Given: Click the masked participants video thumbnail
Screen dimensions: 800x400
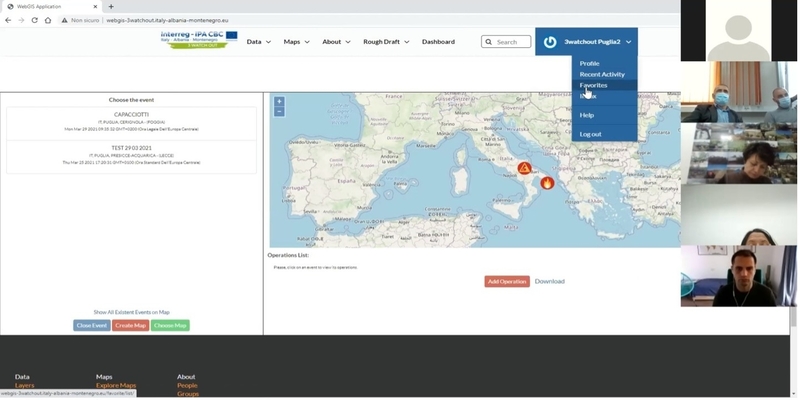Looking at the screenshot, I should [739, 92].
